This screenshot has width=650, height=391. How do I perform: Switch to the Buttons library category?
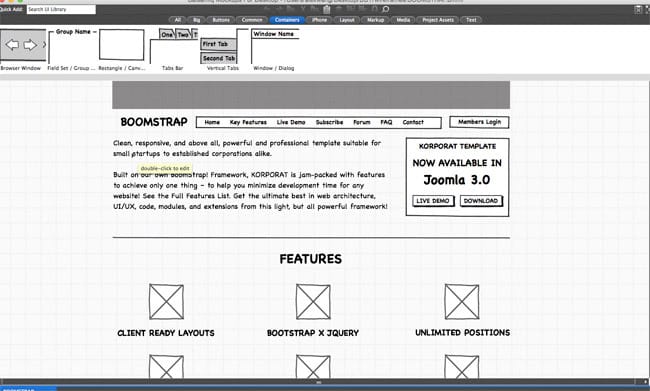coord(221,20)
